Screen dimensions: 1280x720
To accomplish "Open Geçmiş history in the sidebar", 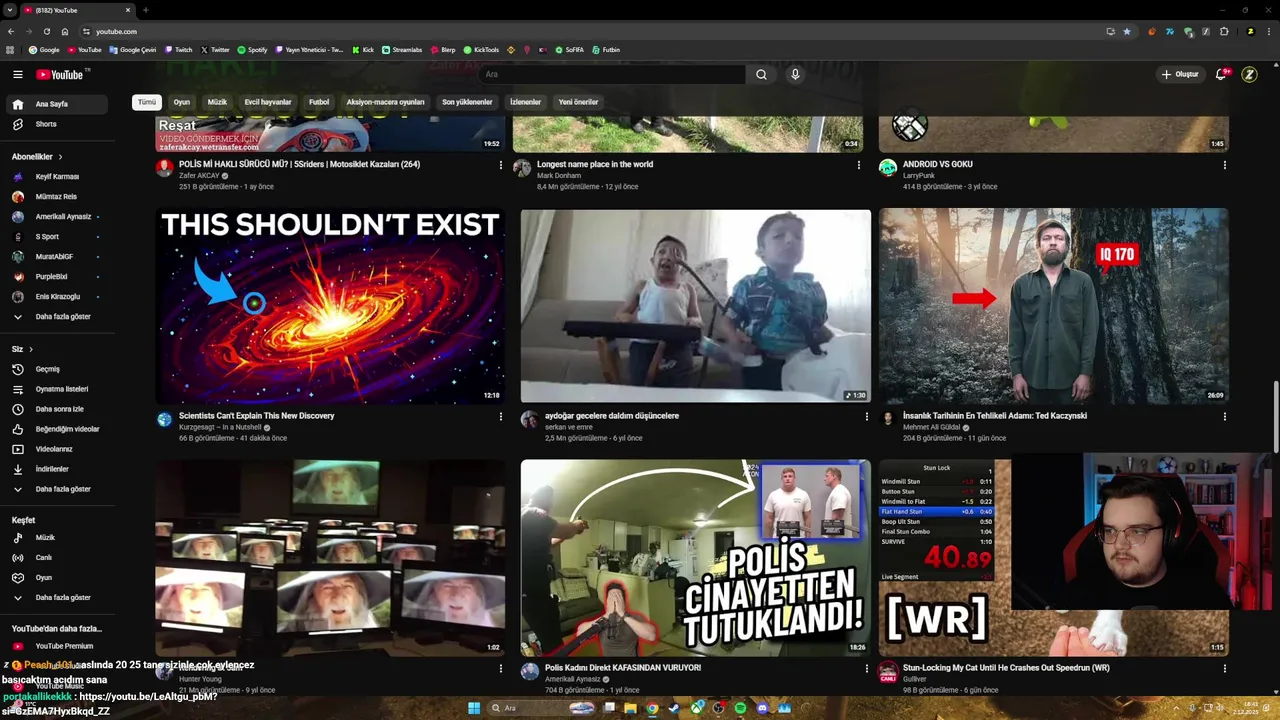I will pyautogui.click(x=57, y=369).
